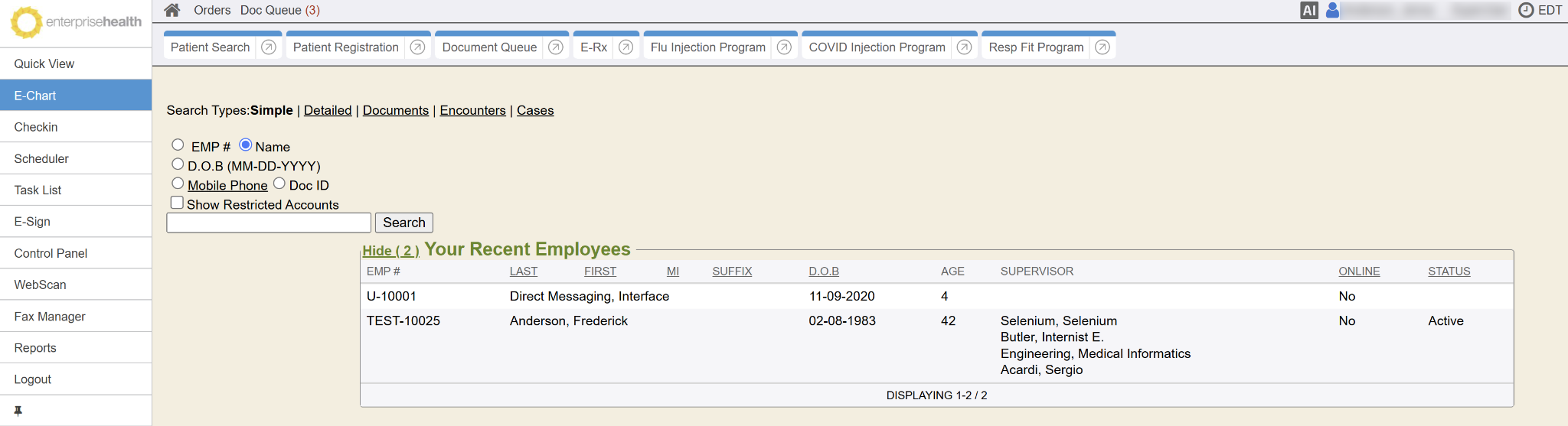Click the home icon in top bar
The image size is (1568, 426).
coord(172,10)
